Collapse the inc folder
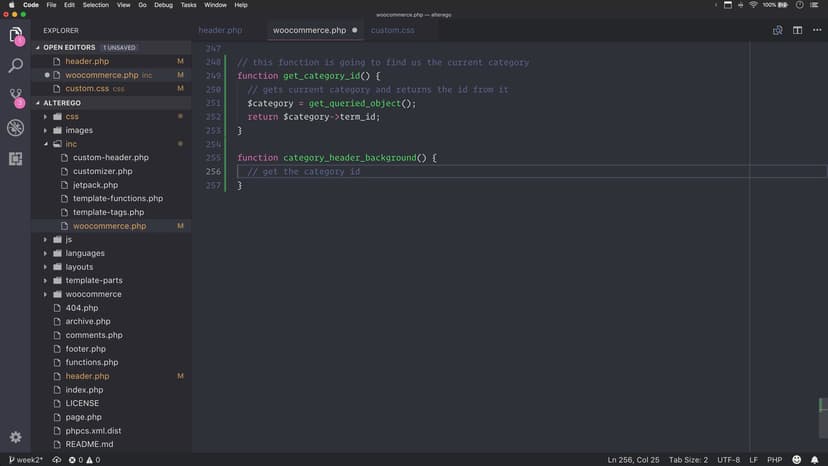Viewport: 828px width, 466px height. pyautogui.click(x=45, y=144)
